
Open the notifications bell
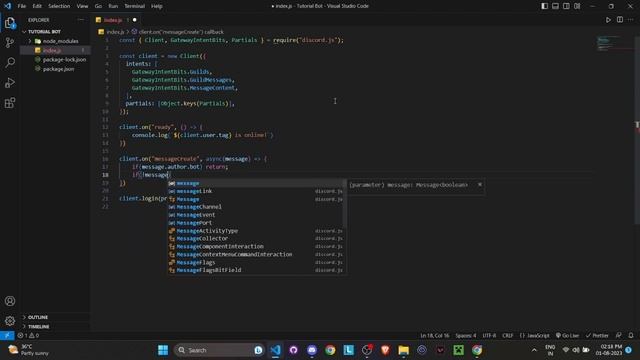pyautogui.click(x=631, y=336)
